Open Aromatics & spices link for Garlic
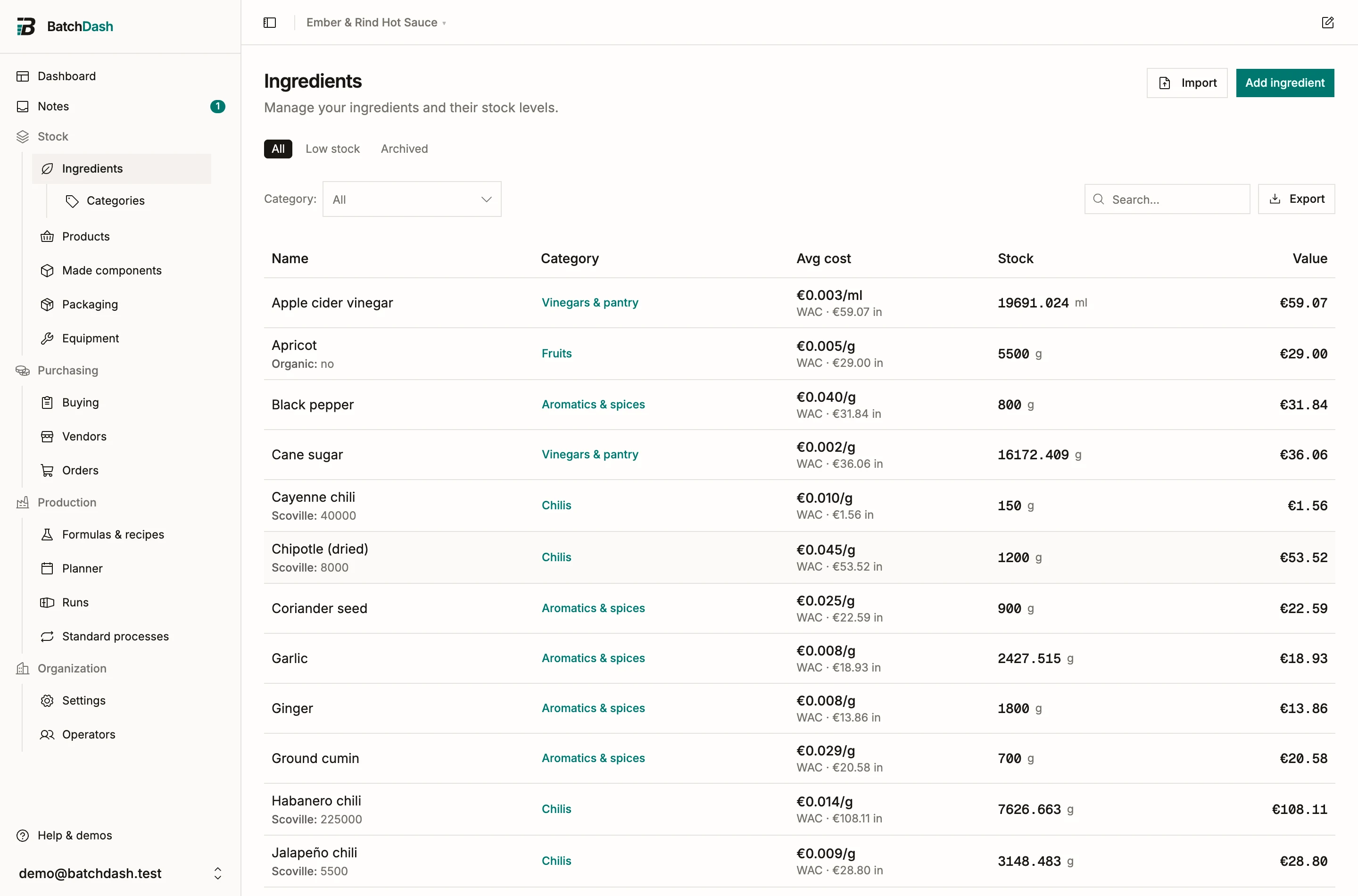Screen dimensions: 1358x896 click(593, 658)
